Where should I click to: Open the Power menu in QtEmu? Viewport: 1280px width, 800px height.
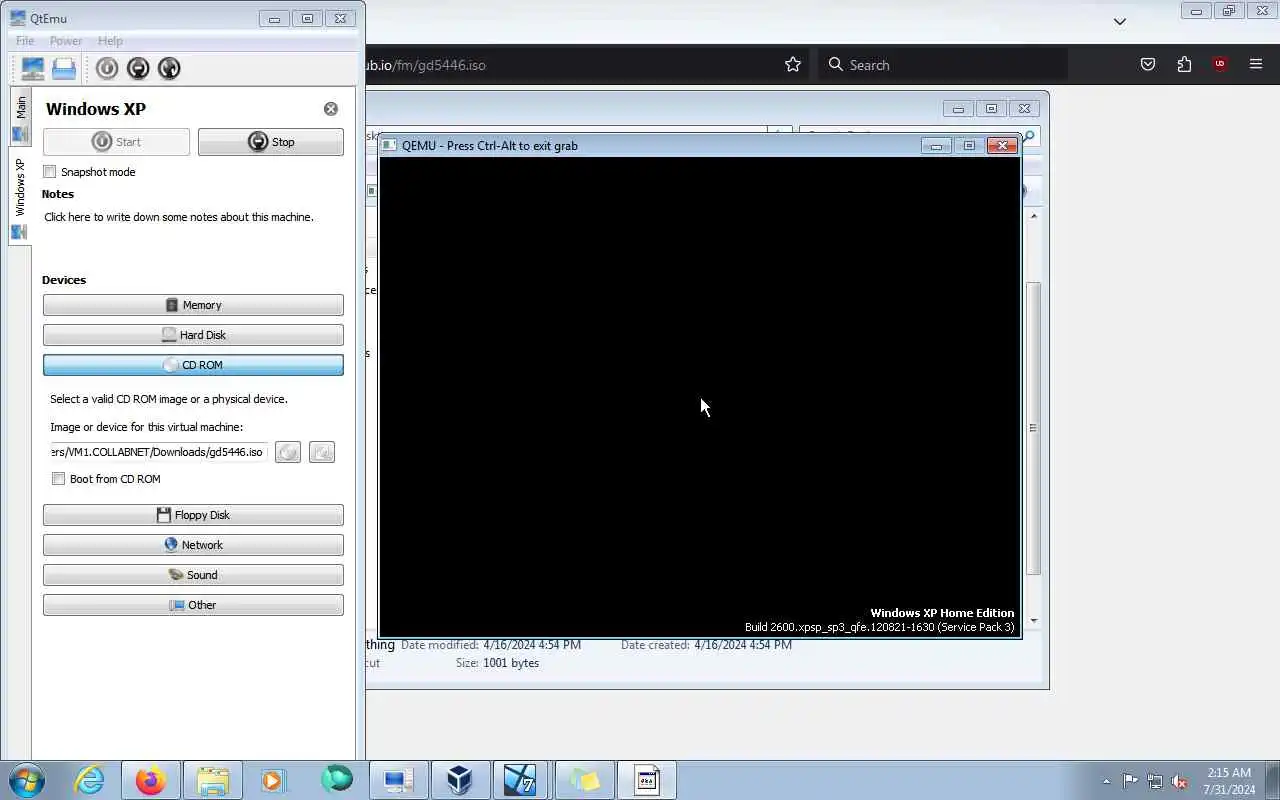click(66, 41)
